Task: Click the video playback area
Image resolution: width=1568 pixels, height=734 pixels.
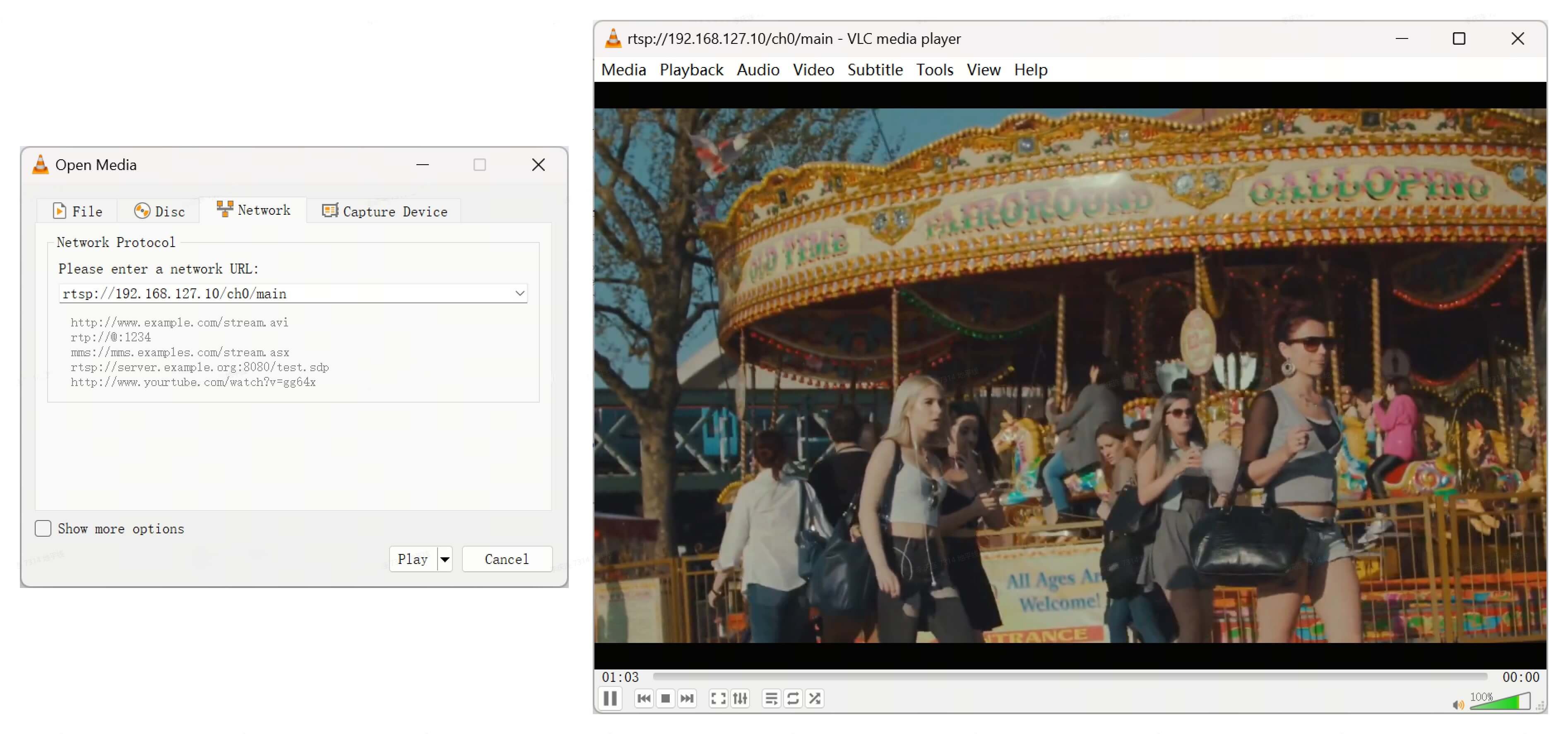Action: click(x=1070, y=376)
